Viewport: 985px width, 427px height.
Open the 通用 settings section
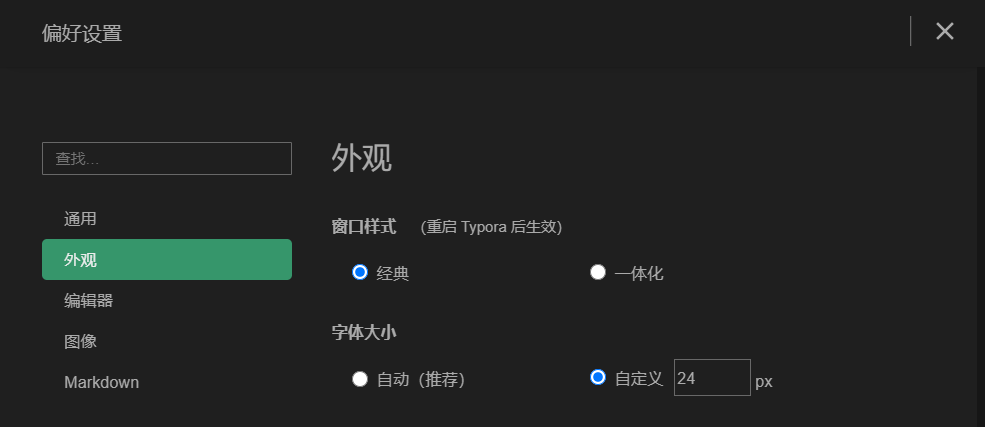coord(80,218)
